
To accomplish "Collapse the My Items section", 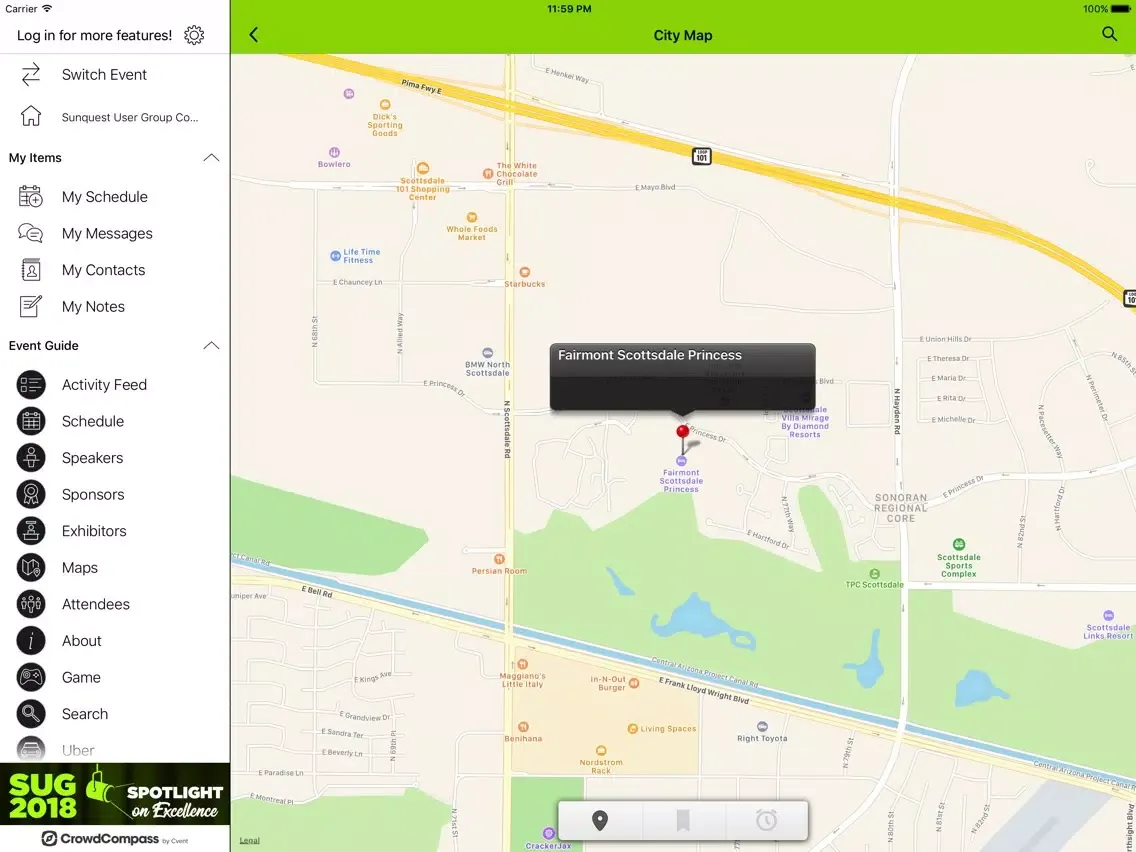I will coord(211,158).
